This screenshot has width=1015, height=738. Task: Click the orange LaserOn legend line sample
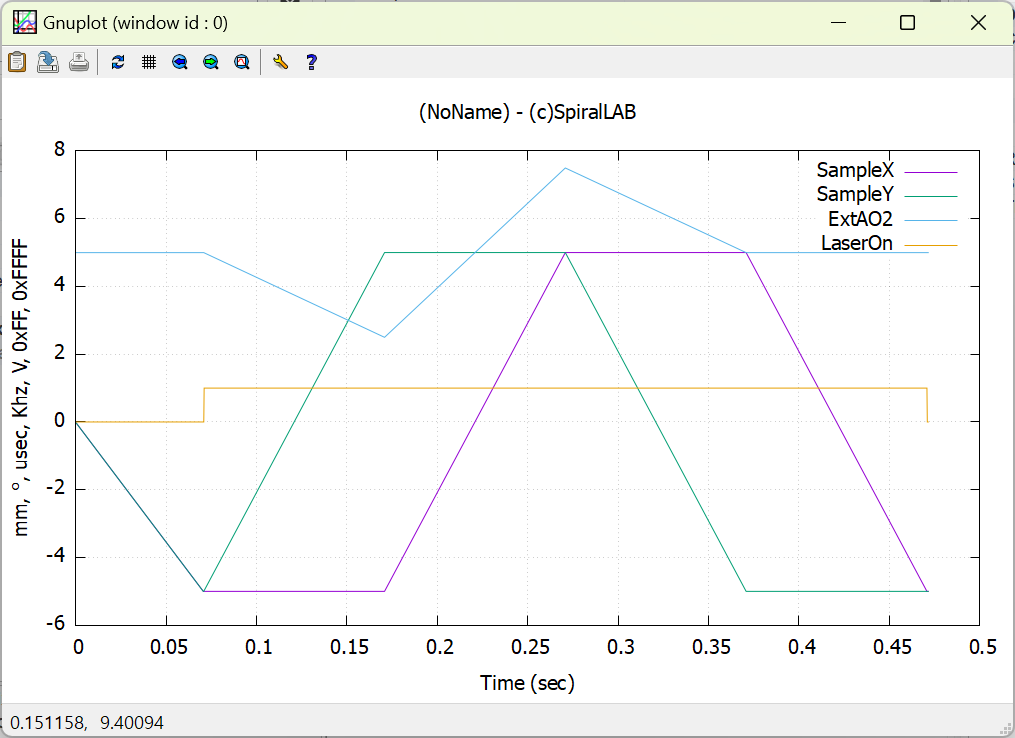[931, 245]
